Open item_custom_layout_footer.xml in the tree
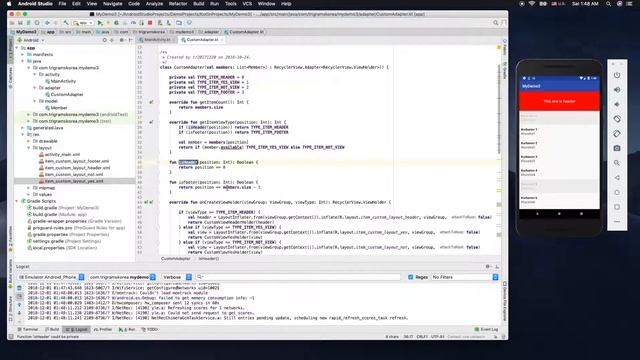The height and width of the screenshot is (360, 640). click(x=77, y=161)
